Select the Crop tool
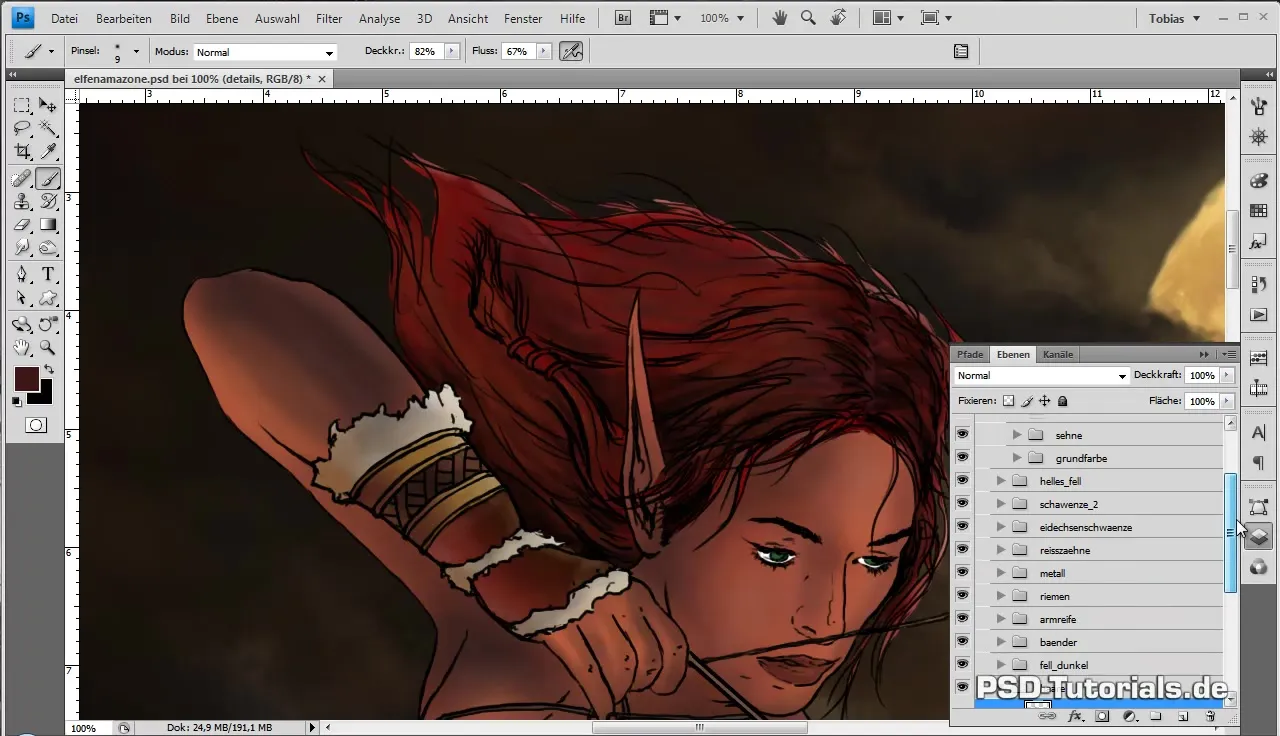1280x736 pixels. pos(22,151)
